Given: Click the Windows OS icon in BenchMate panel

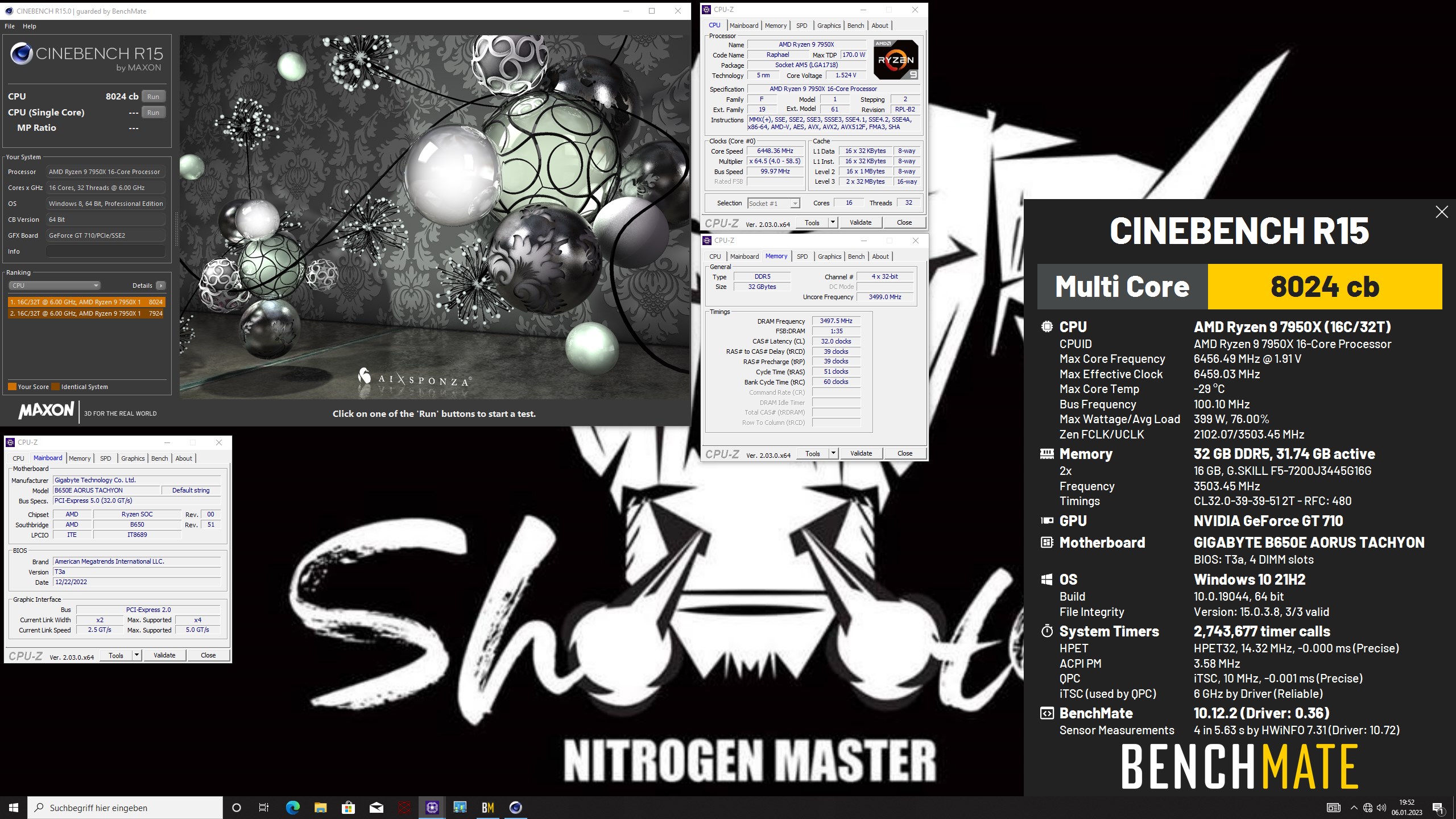Looking at the screenshot, I should 1046,580.
